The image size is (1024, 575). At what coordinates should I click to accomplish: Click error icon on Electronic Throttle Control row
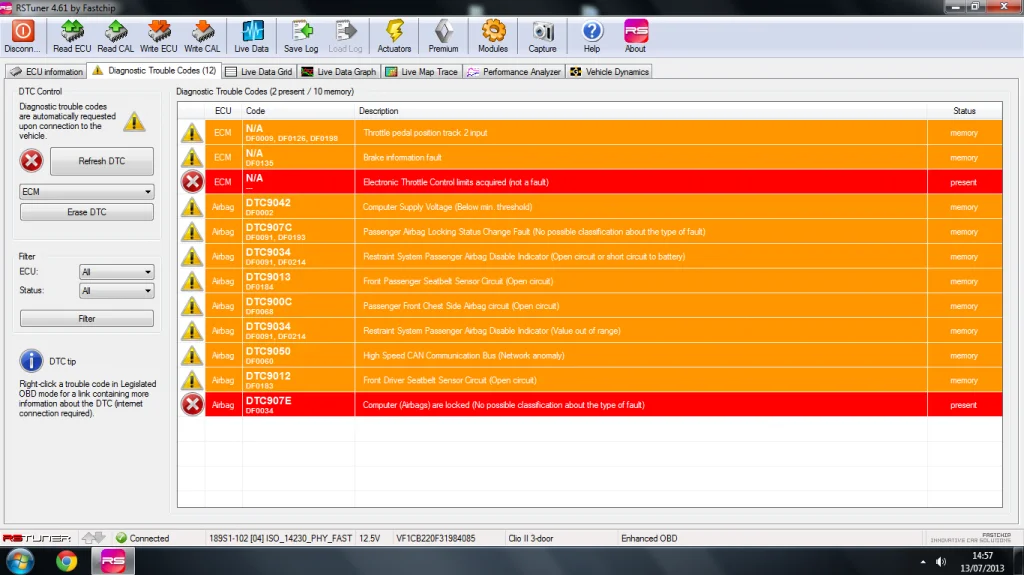click(x=192, y=182)
